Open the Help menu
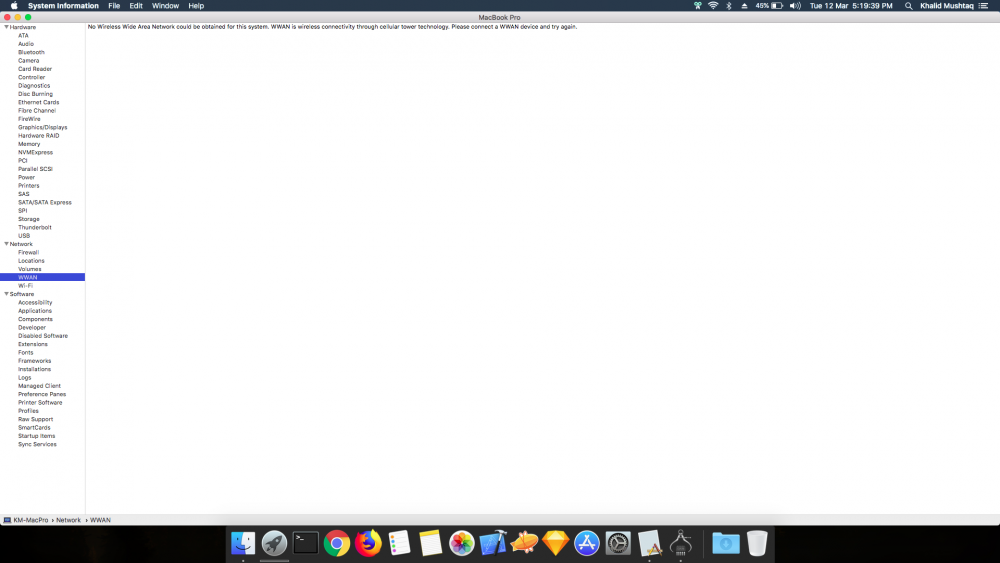Image resolution: width=1000 pixels, height=563 pixels. coord(196,6)
